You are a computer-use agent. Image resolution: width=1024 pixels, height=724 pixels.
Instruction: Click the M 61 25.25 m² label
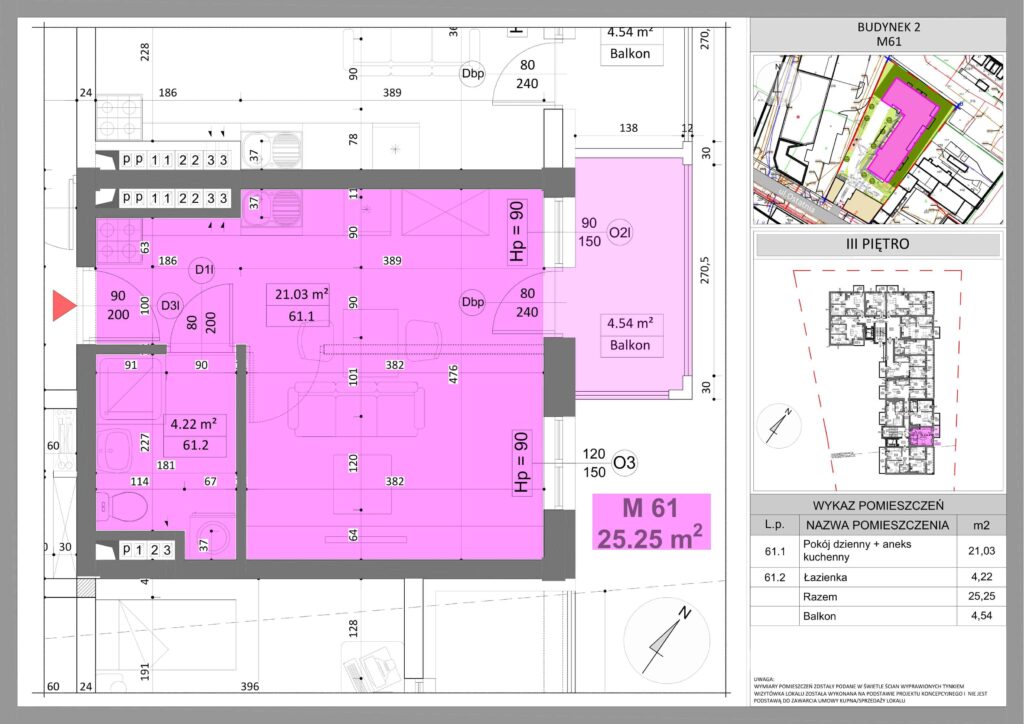(x=650, y=524)
